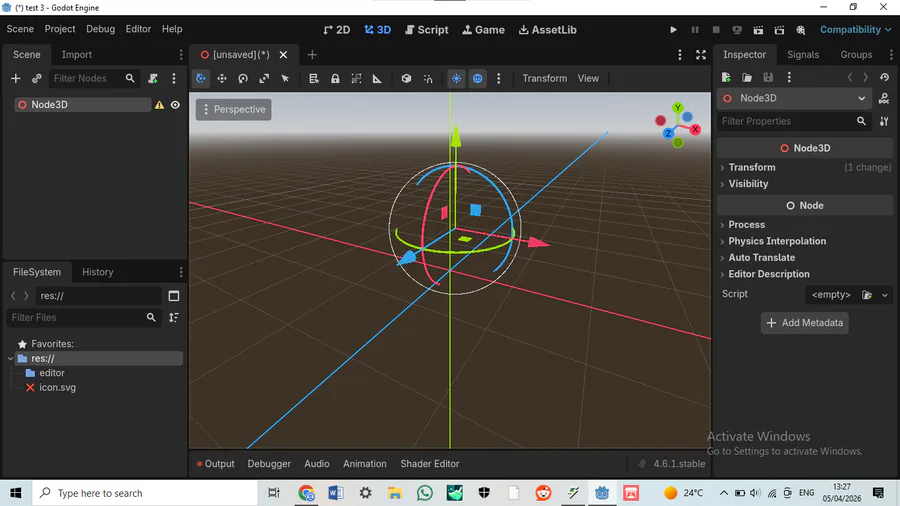The width and height of the screenshot is (900, 506).
Task: Select the editor folder in FileSystem
Action: tap(52, 373)
